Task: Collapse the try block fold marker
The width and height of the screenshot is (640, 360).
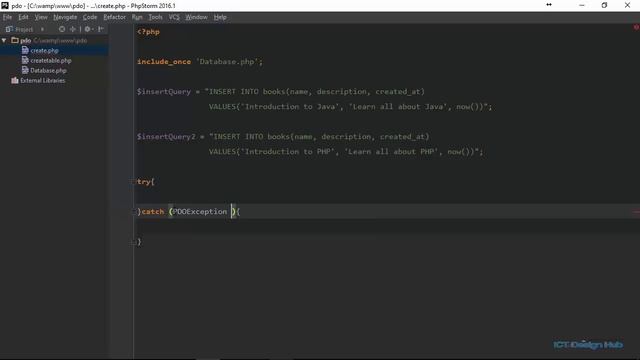Action: pyautogui.click(x=133, y=182)
